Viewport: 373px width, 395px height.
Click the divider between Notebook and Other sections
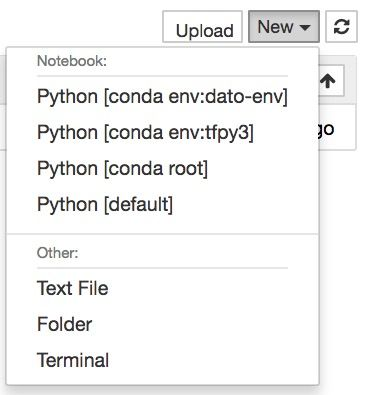click(162, 234)
